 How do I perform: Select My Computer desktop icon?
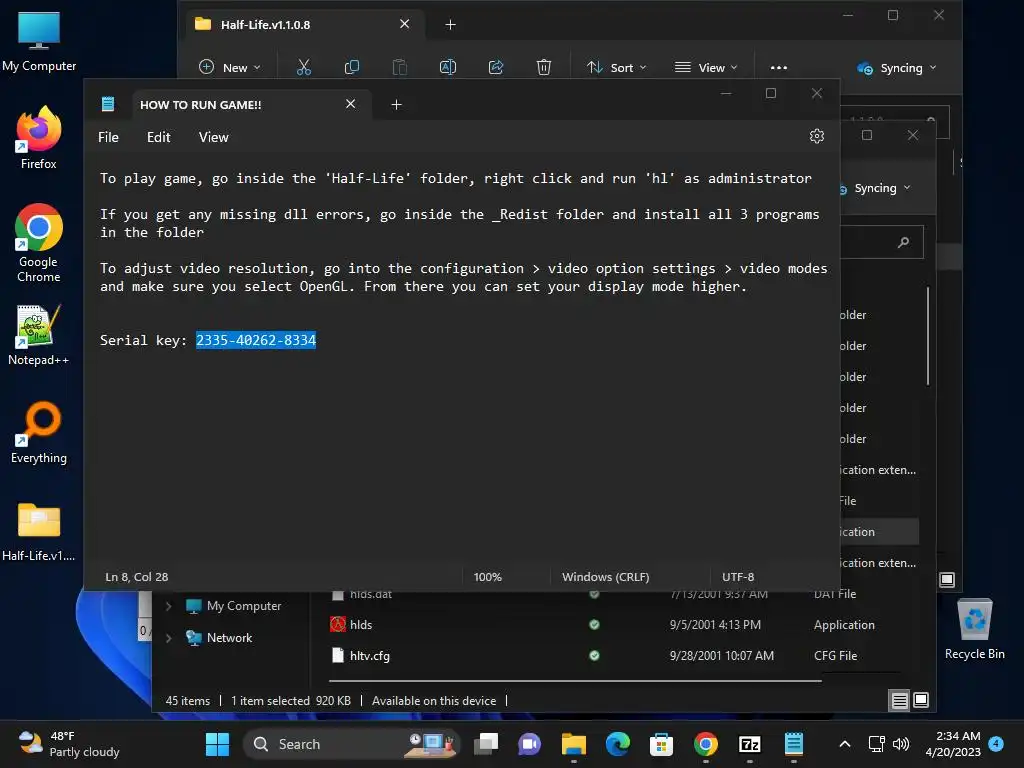[39, 41]
